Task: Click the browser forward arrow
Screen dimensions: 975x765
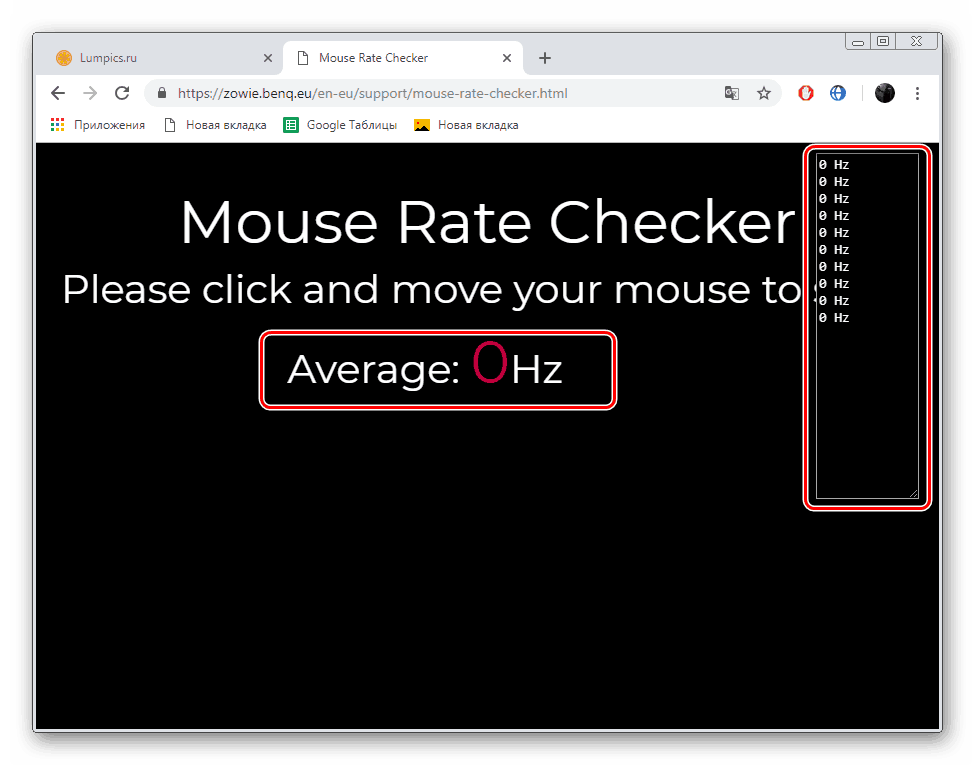Action: click(90, 93)
